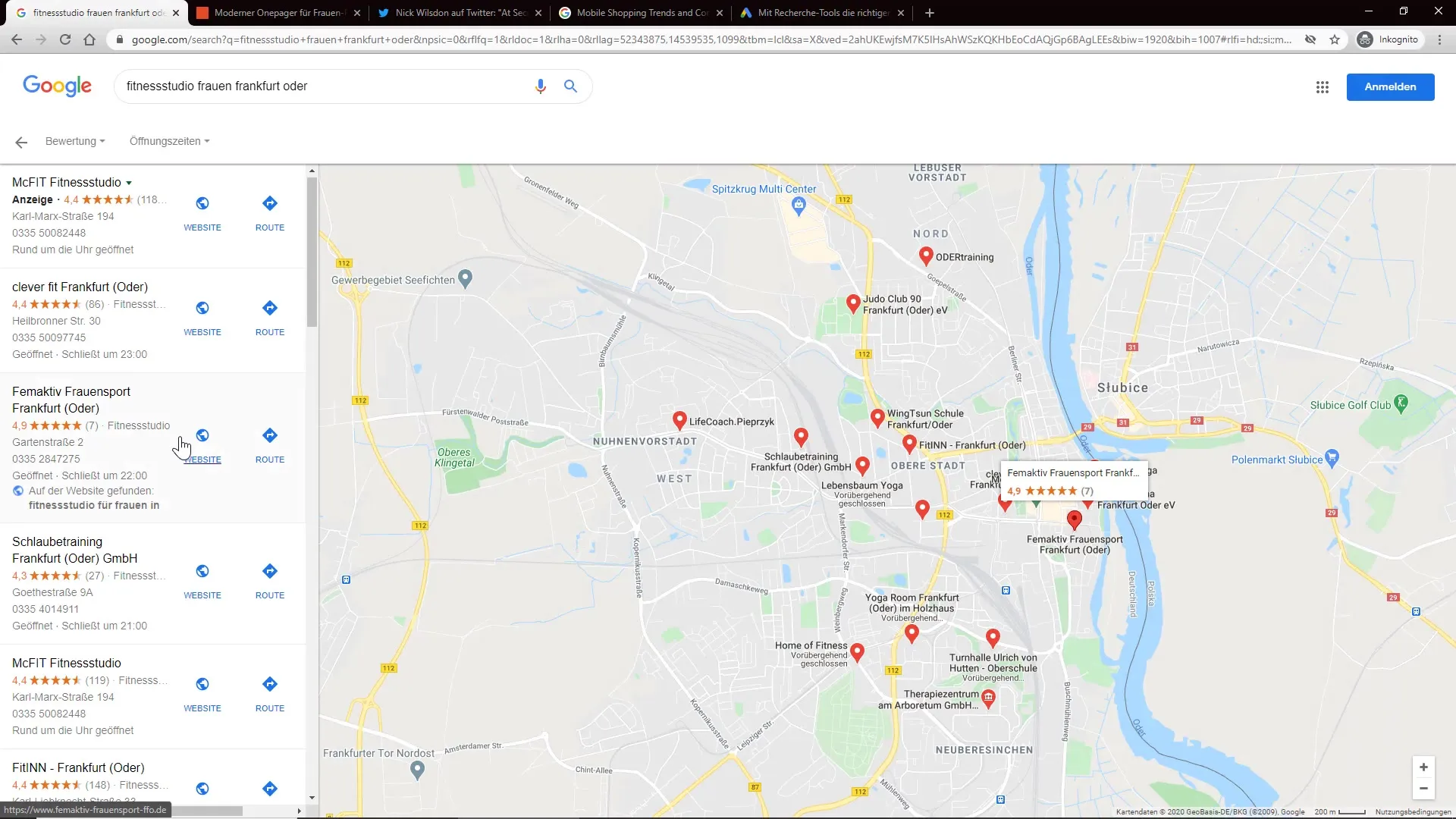Get route for McFIT with 119 reviews
1456x819 pixels.
point(270,684)
